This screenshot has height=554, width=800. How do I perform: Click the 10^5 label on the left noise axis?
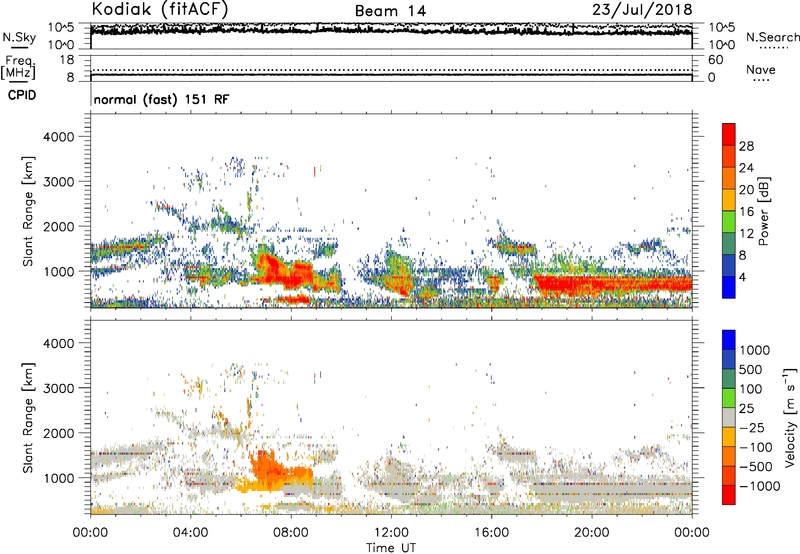tap(61, 28)
